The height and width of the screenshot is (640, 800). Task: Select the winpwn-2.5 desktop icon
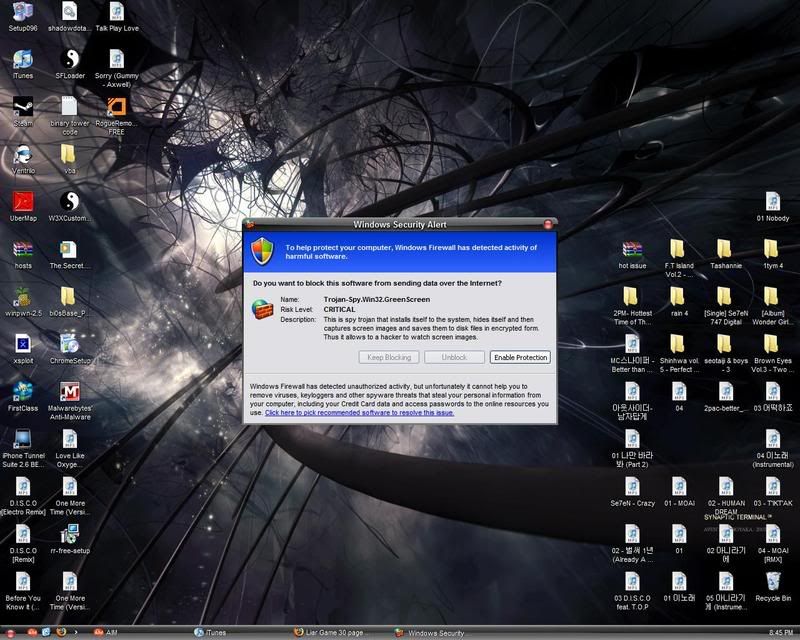click(23, 297)
